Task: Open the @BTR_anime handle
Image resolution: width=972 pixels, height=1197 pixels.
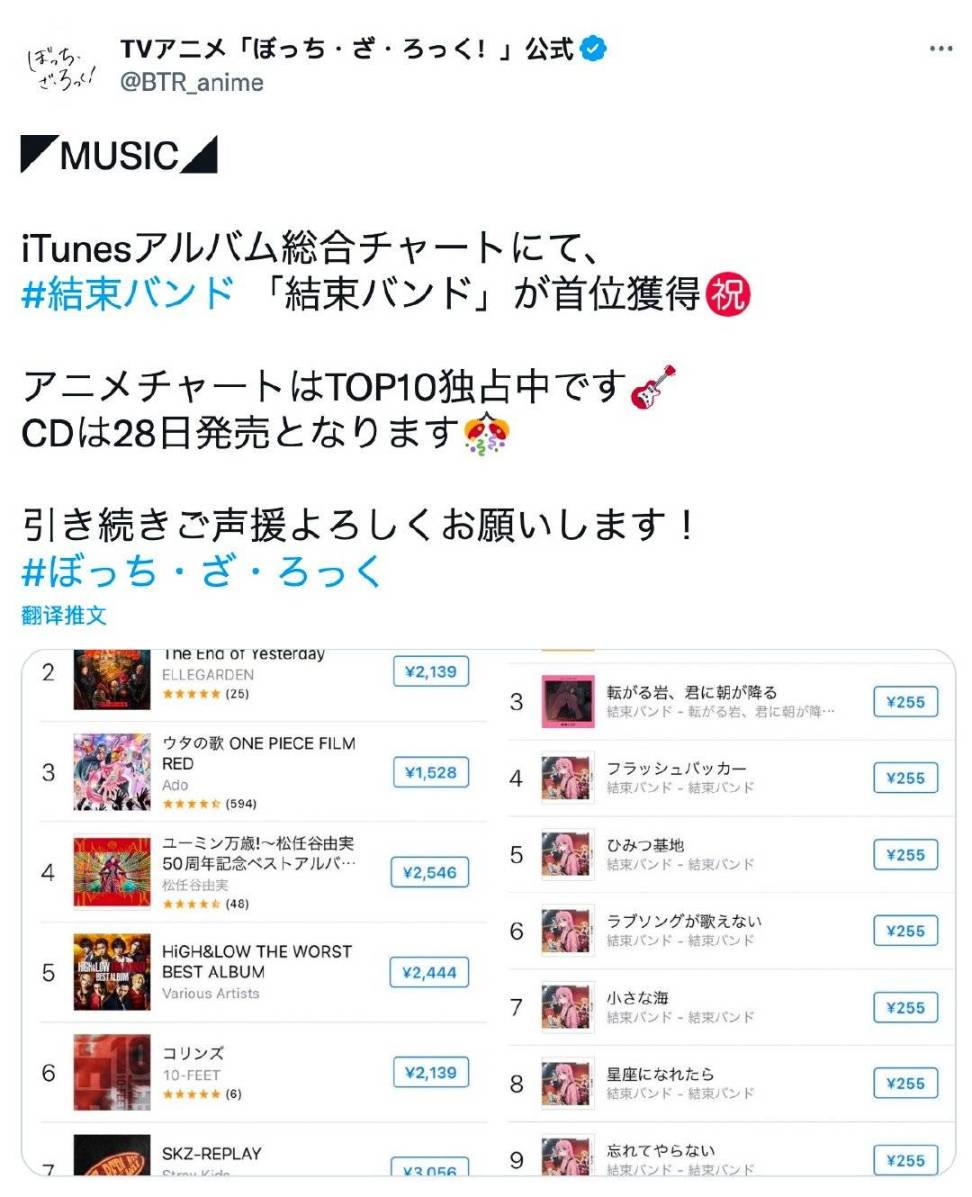Action: [x=192, y=82]
